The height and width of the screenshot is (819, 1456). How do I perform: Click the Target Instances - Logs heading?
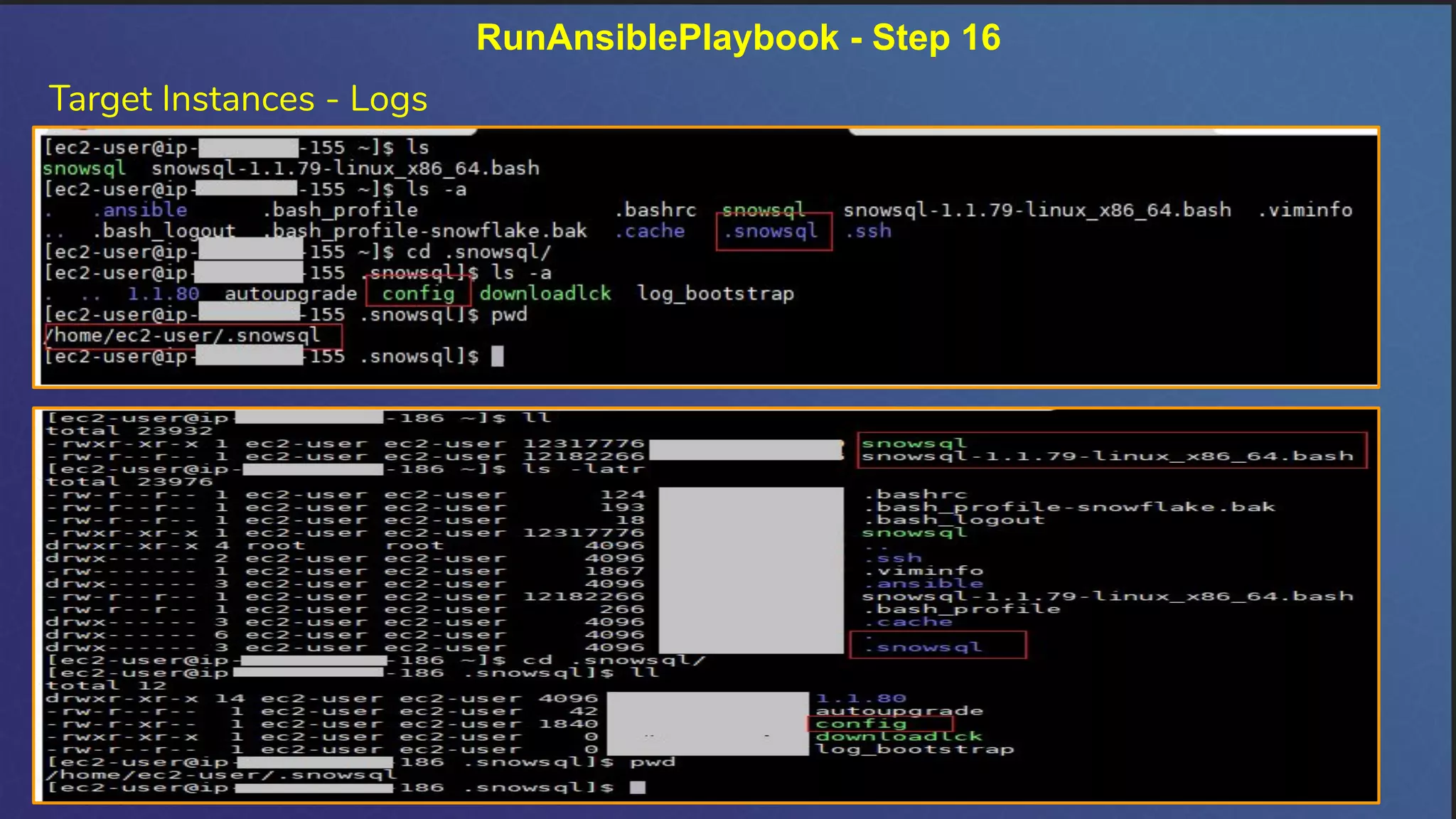(238, 99)
